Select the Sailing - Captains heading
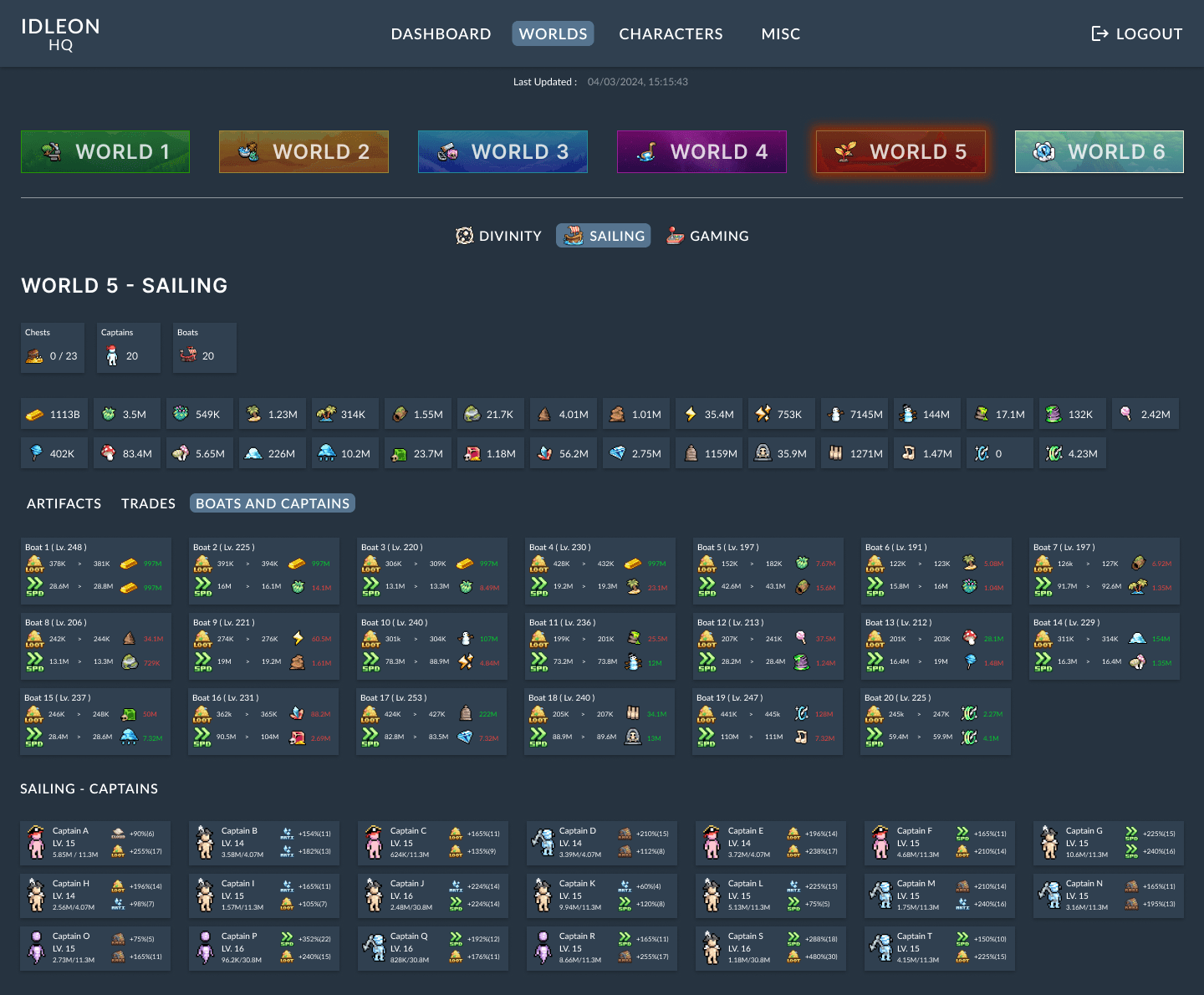Viewport: 1204px width, 995px height. pos(89,788)
